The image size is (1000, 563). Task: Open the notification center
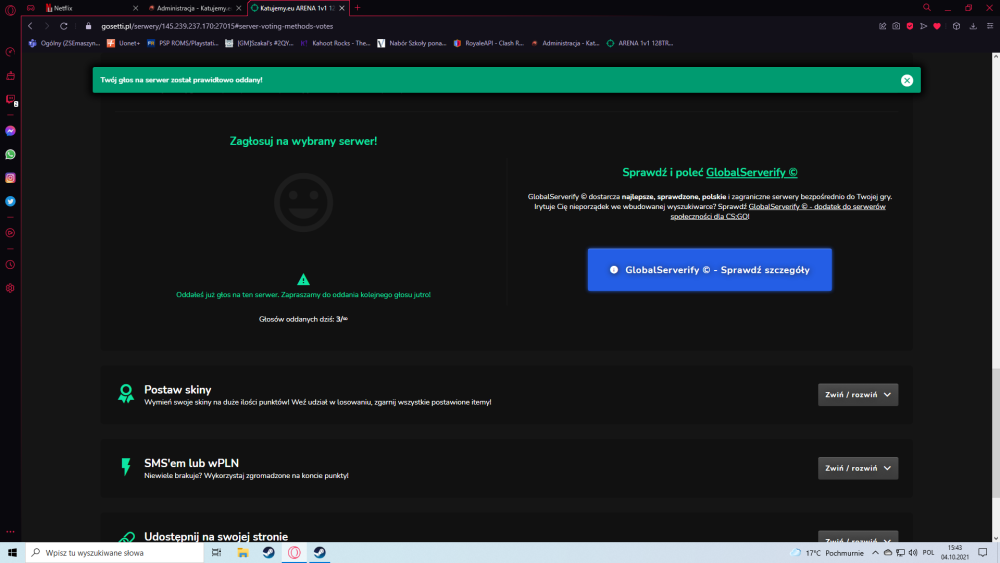click(983, 553)
